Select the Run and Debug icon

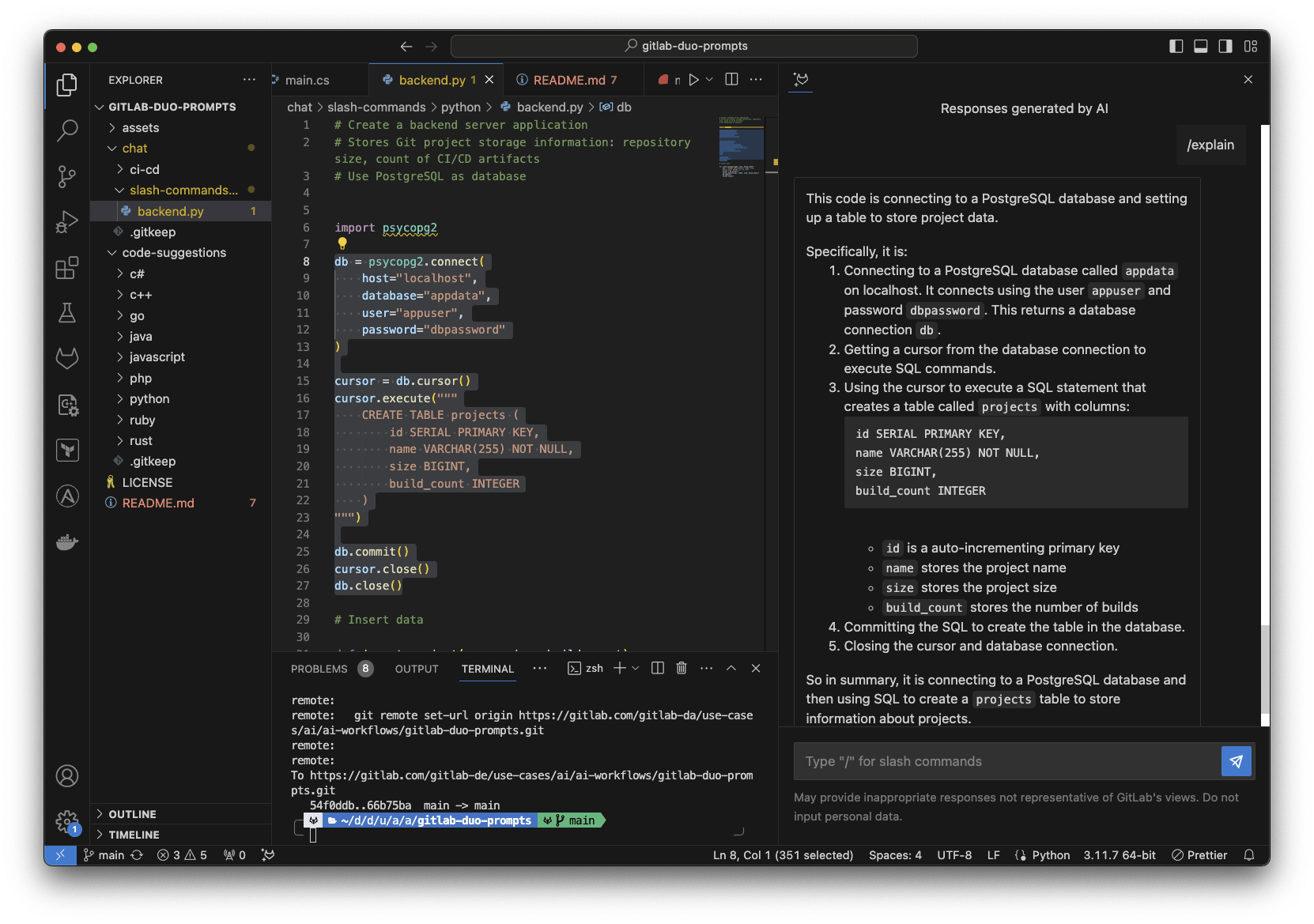click(x=67, y=221)
